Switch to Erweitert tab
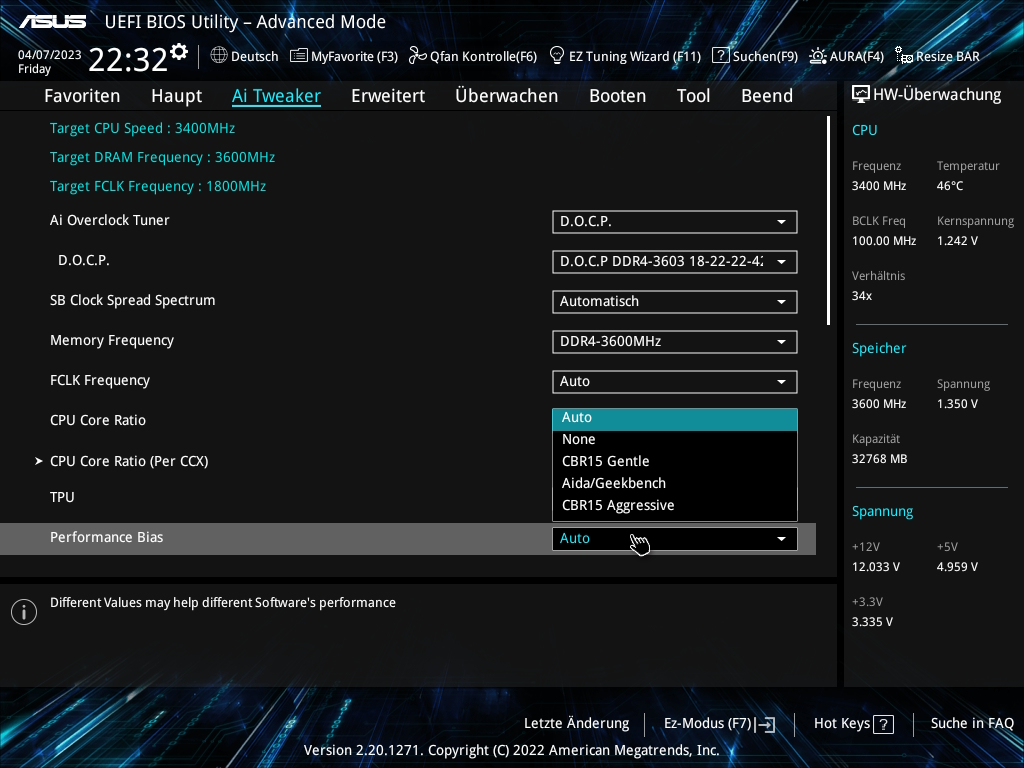 388,96
